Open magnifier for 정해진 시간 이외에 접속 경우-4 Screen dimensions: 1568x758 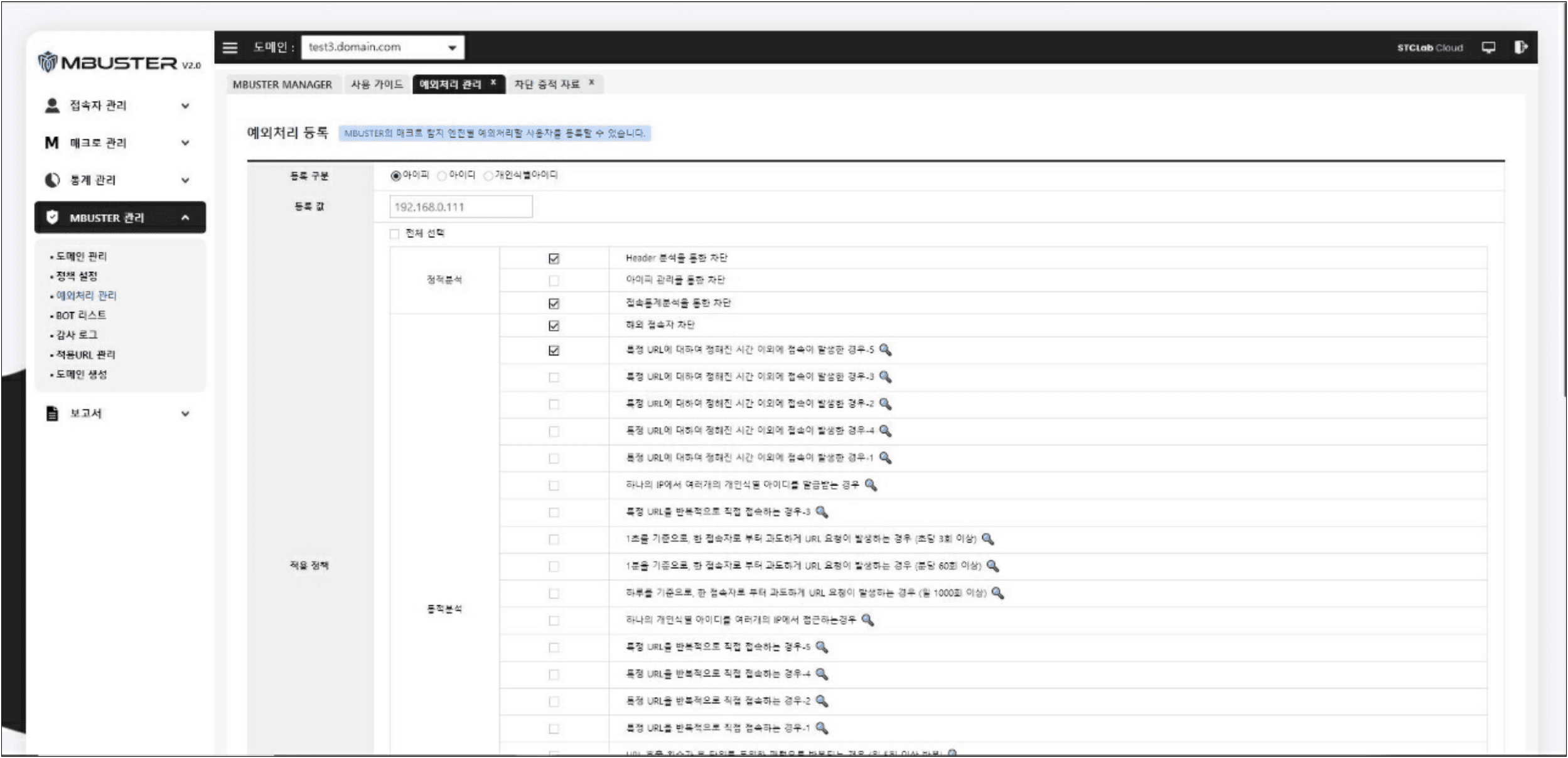point(886,431)
